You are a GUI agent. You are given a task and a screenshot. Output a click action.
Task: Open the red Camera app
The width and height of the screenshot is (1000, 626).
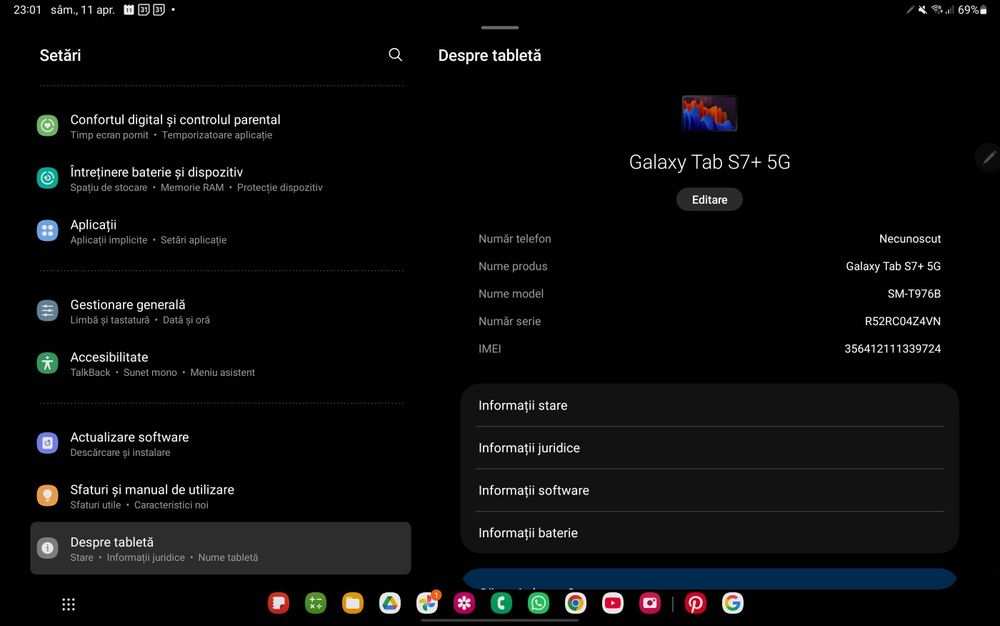(650, 603)
